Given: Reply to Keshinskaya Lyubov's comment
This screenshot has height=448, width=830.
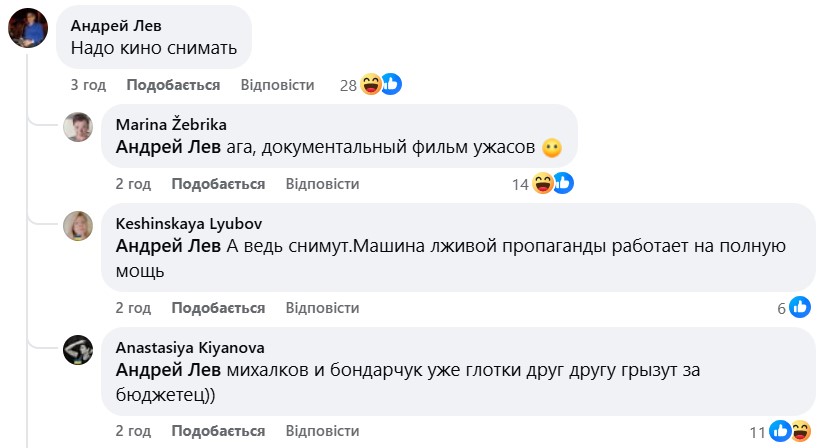Looking at the screenshot, I should coord(322,308).
